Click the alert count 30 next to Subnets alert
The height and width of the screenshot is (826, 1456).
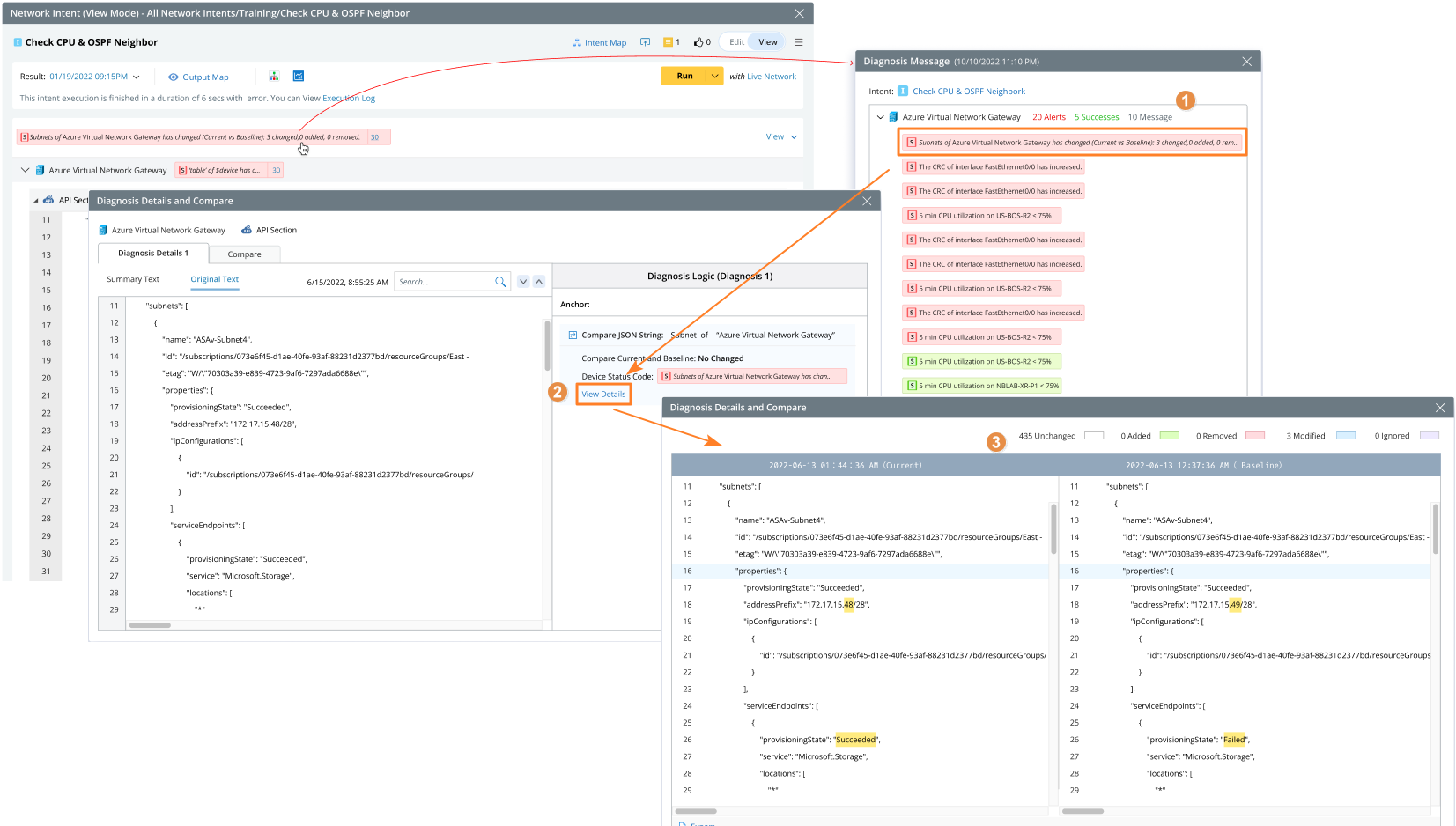[x=374, y=137]
